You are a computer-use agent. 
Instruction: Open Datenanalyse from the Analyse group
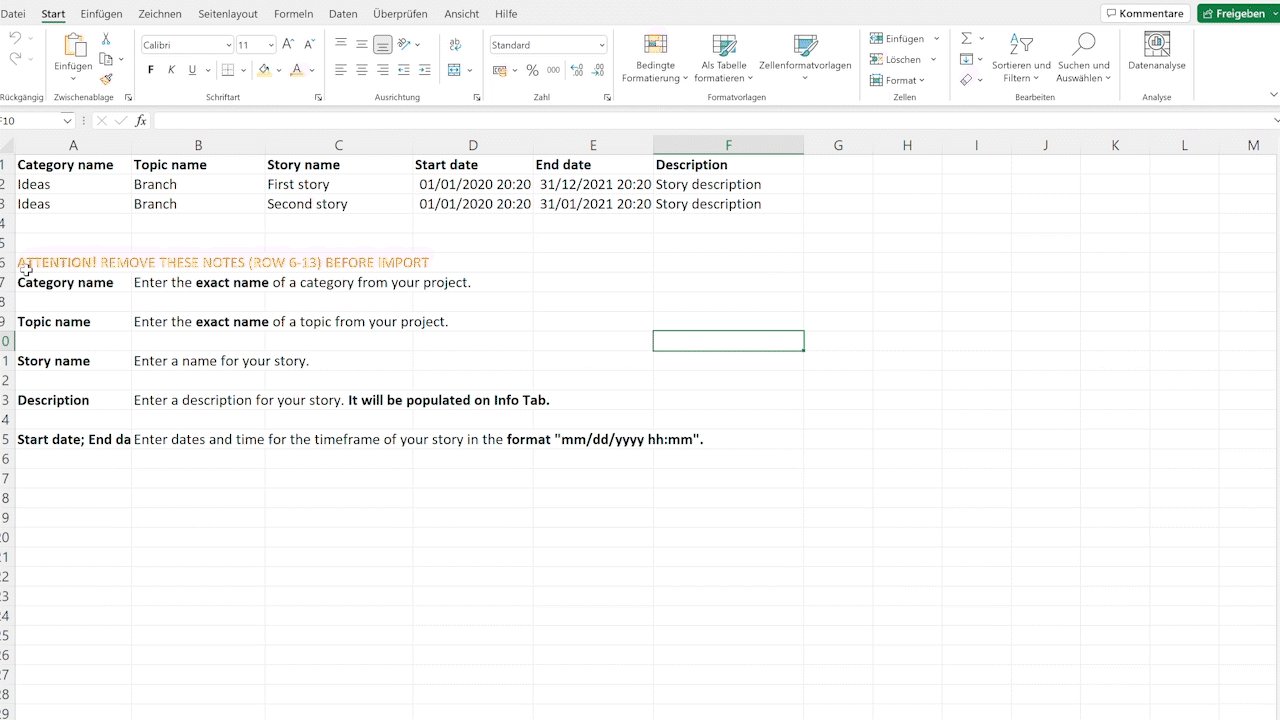(1156, 52)
